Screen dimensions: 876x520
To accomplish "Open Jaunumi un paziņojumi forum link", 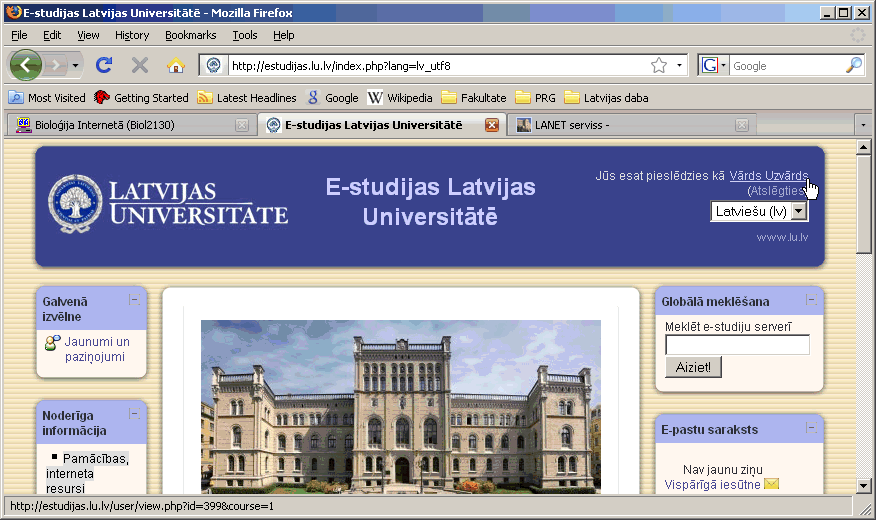I will click(x=97, y=349).
